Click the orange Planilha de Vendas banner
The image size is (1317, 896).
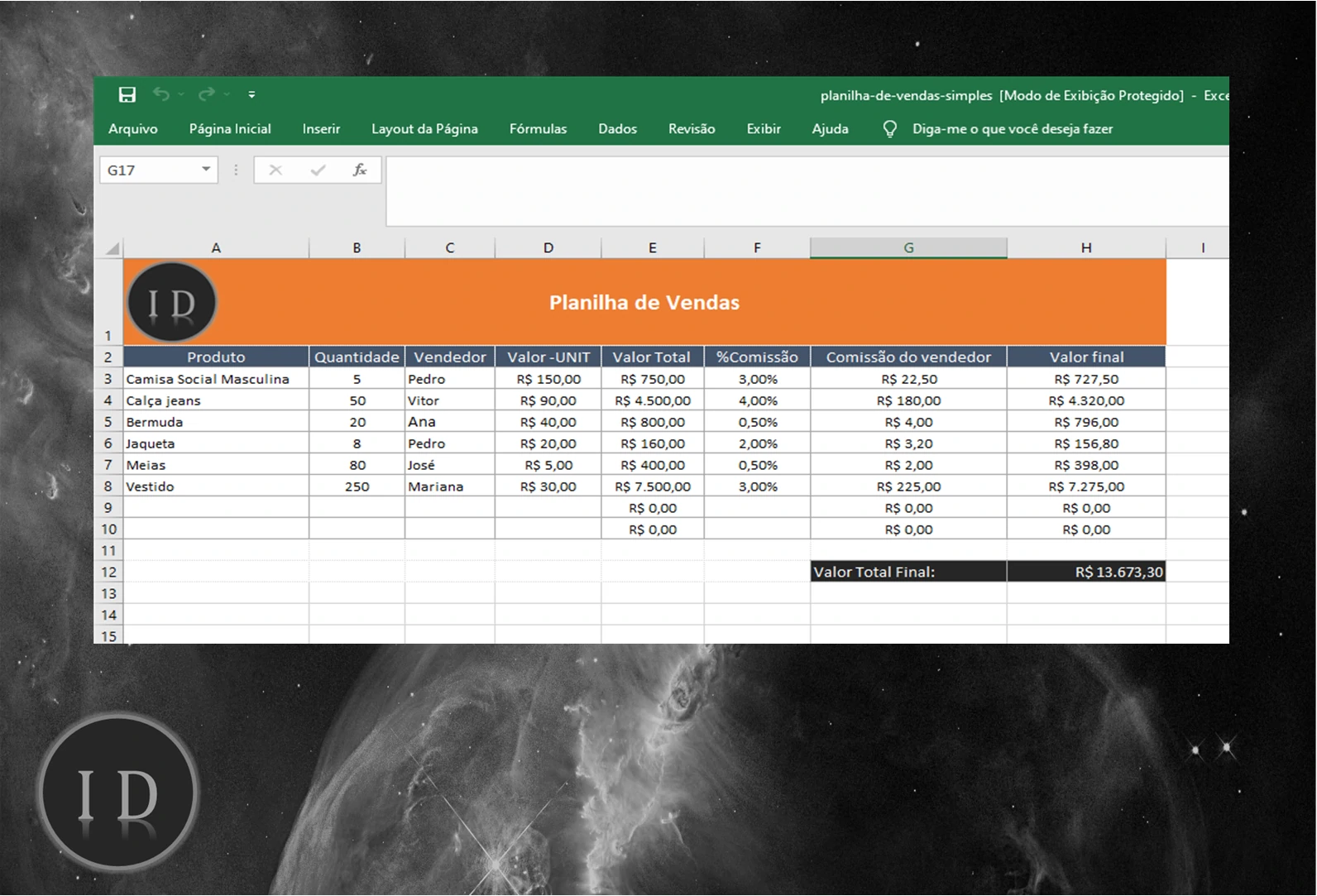pyautogui.click(x=644, y=302)
